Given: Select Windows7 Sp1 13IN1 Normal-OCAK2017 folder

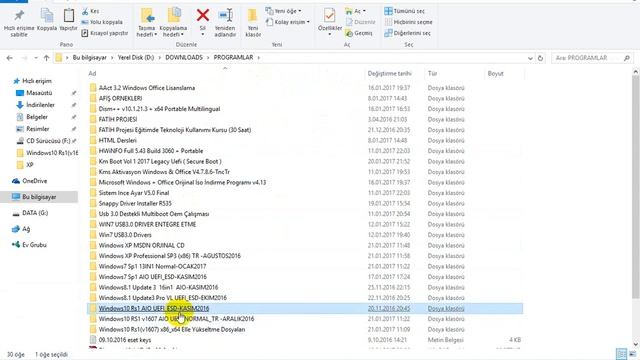Looking at the screenshot, I should (x=152, y=266).
